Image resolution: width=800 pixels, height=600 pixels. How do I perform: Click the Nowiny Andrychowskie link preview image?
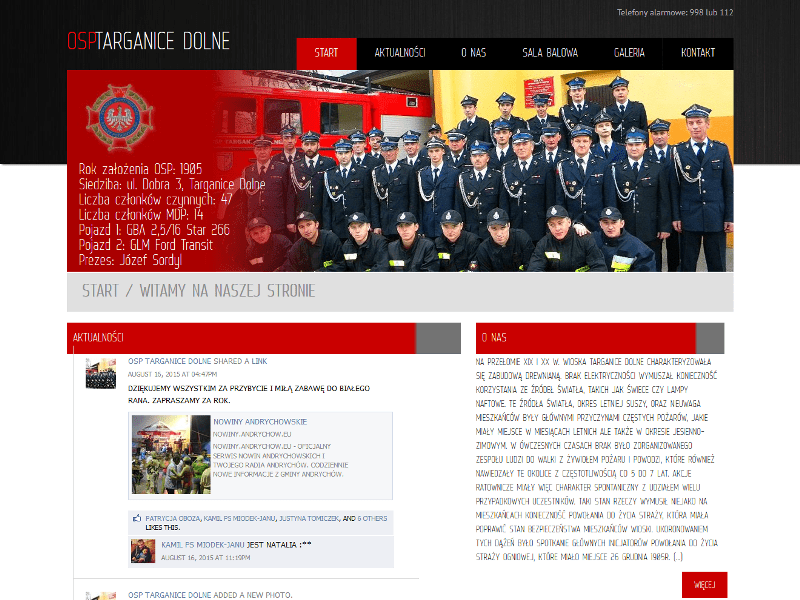(x=170, y=454)
